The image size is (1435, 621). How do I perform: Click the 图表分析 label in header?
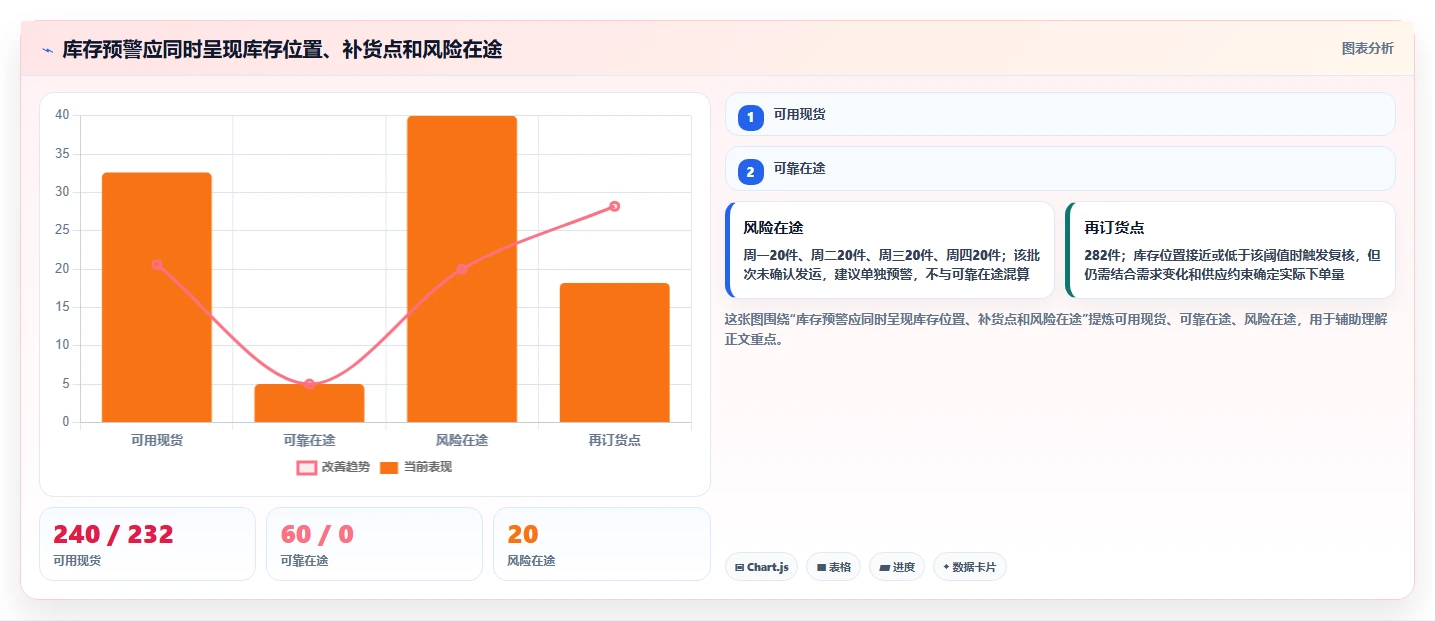(1367, 49)
